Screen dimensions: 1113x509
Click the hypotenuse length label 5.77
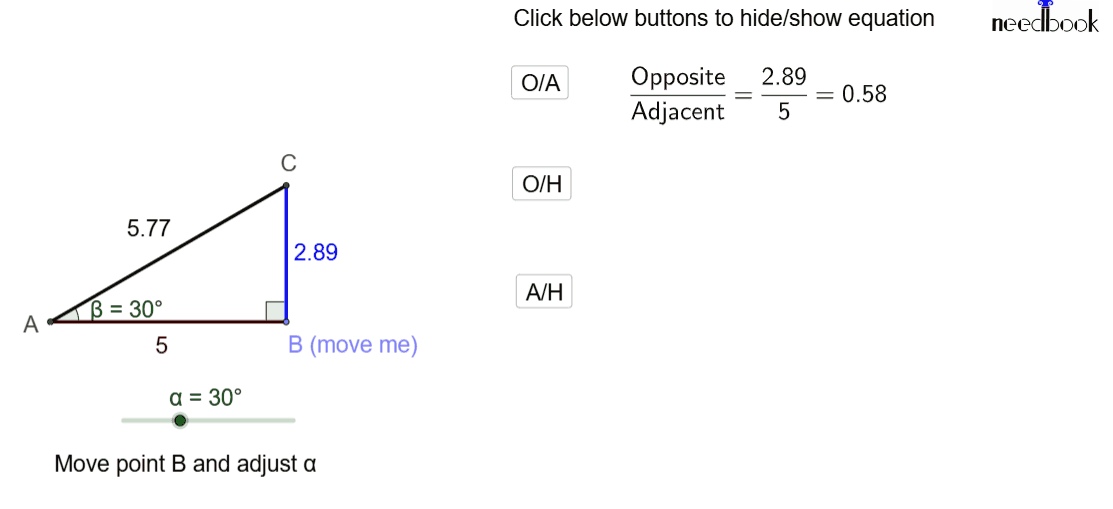click(148, 228)
